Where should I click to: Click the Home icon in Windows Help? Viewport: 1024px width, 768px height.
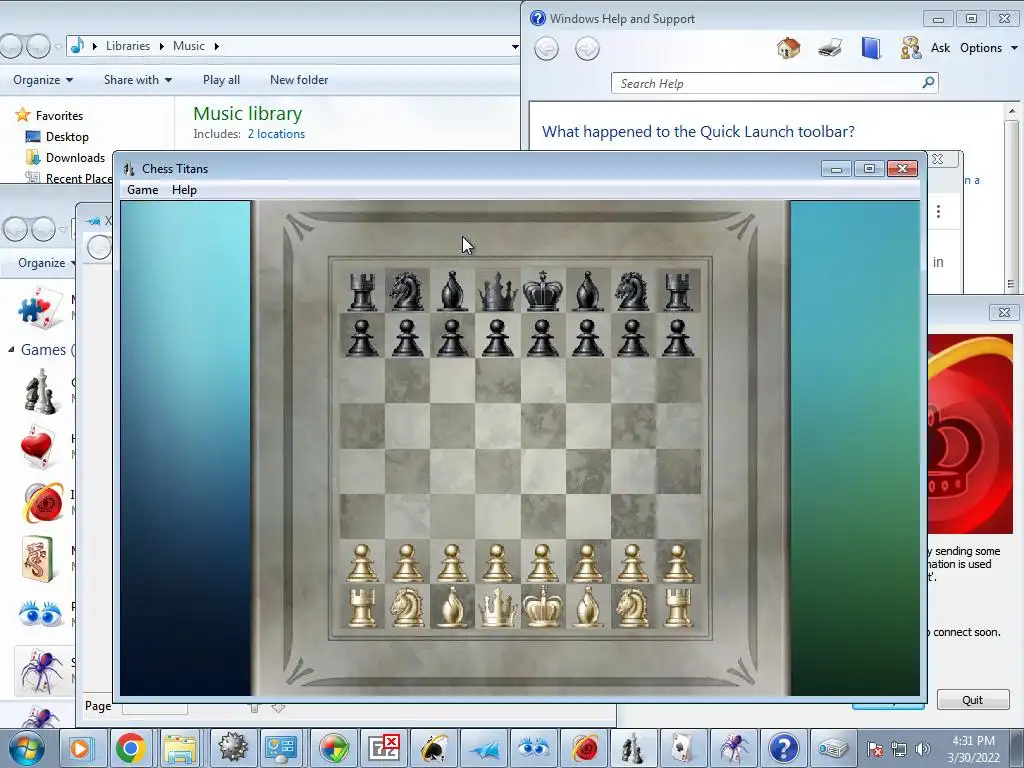coord(788,48)
